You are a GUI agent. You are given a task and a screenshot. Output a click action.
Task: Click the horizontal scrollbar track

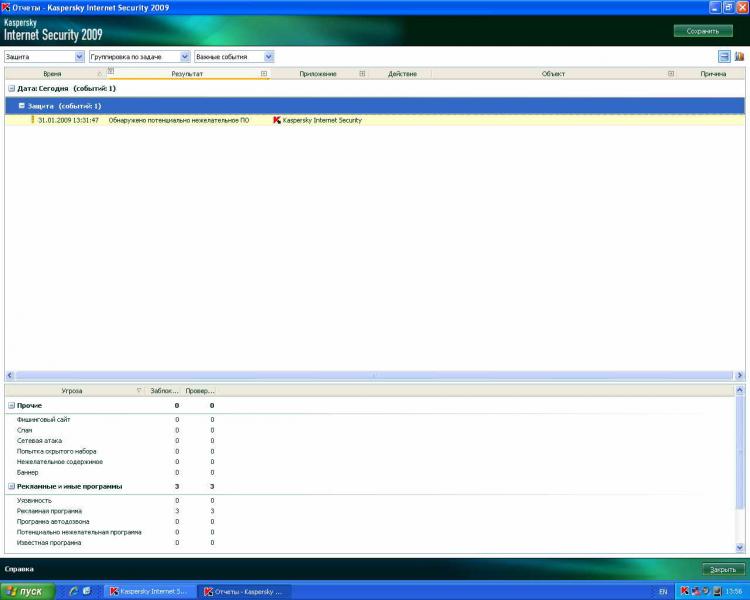tap(374, 376)
